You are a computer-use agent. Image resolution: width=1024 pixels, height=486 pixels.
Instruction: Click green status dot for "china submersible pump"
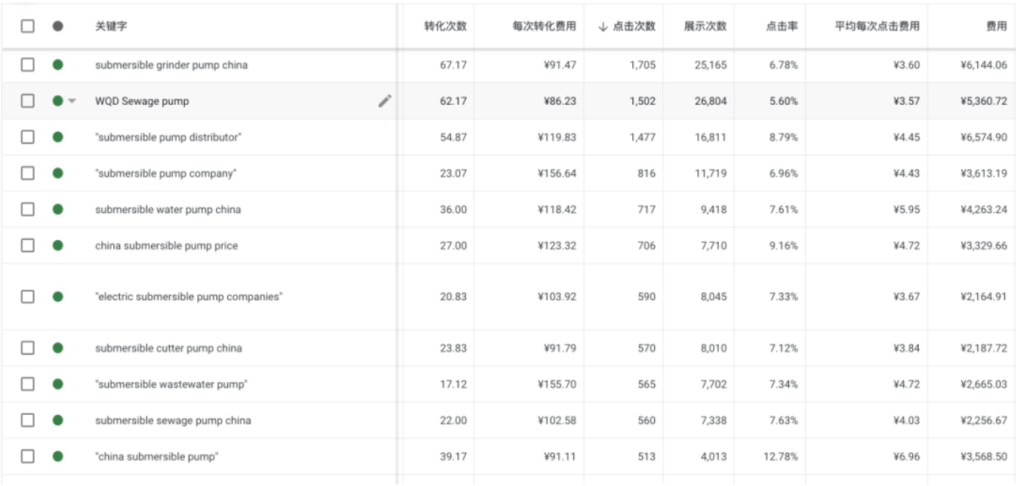(57, 456)
